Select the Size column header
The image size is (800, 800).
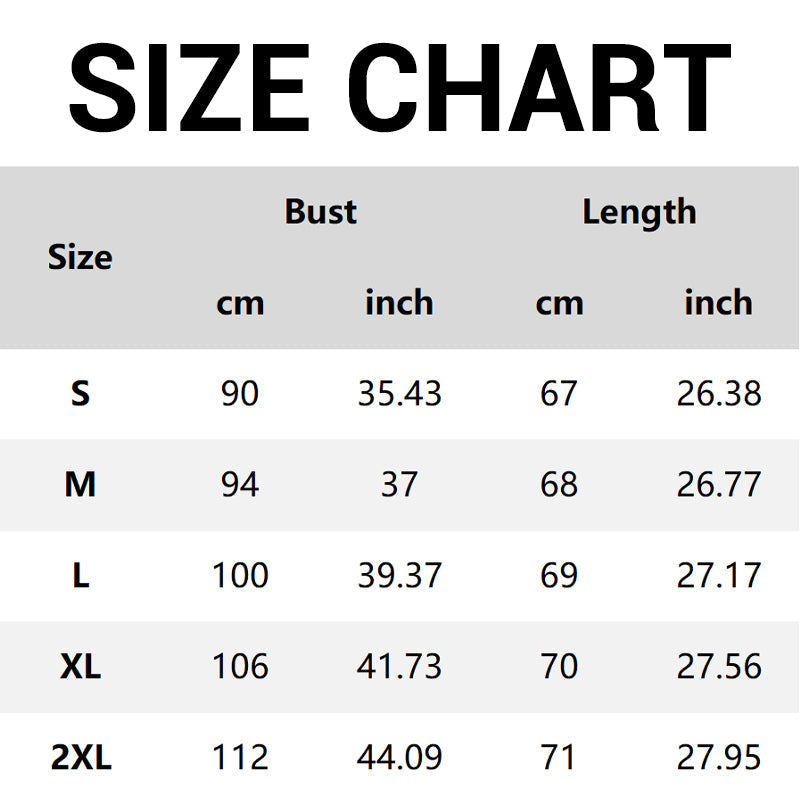pyautogui.click(x=80, y=257)
